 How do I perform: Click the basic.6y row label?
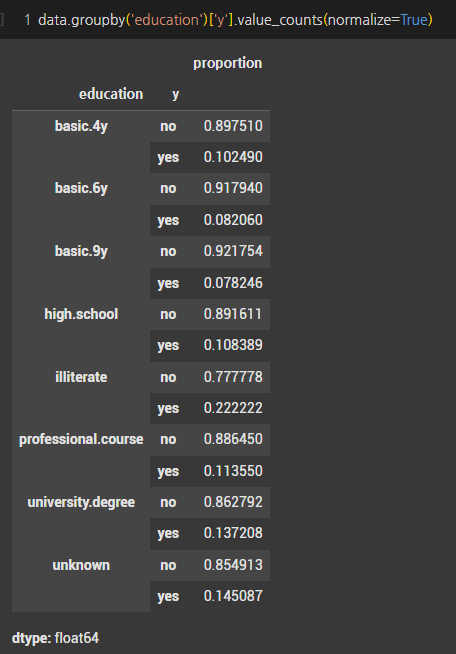[81, 189]
